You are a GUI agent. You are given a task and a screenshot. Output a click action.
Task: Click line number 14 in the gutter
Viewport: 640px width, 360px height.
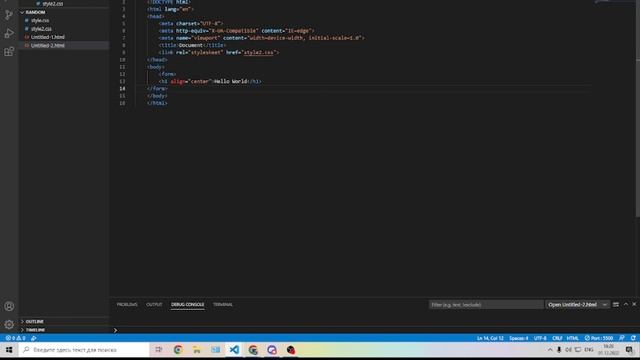(x=122, y=89)
